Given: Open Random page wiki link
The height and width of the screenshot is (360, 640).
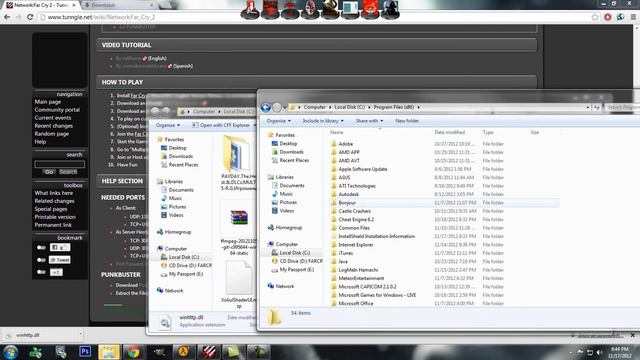Looking at the screenshot, I should [x=51, y=134].
